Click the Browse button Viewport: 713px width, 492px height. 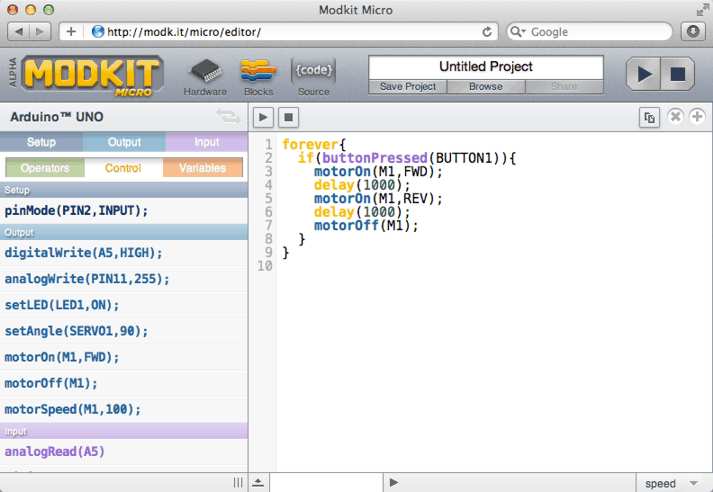click(486, 86)
